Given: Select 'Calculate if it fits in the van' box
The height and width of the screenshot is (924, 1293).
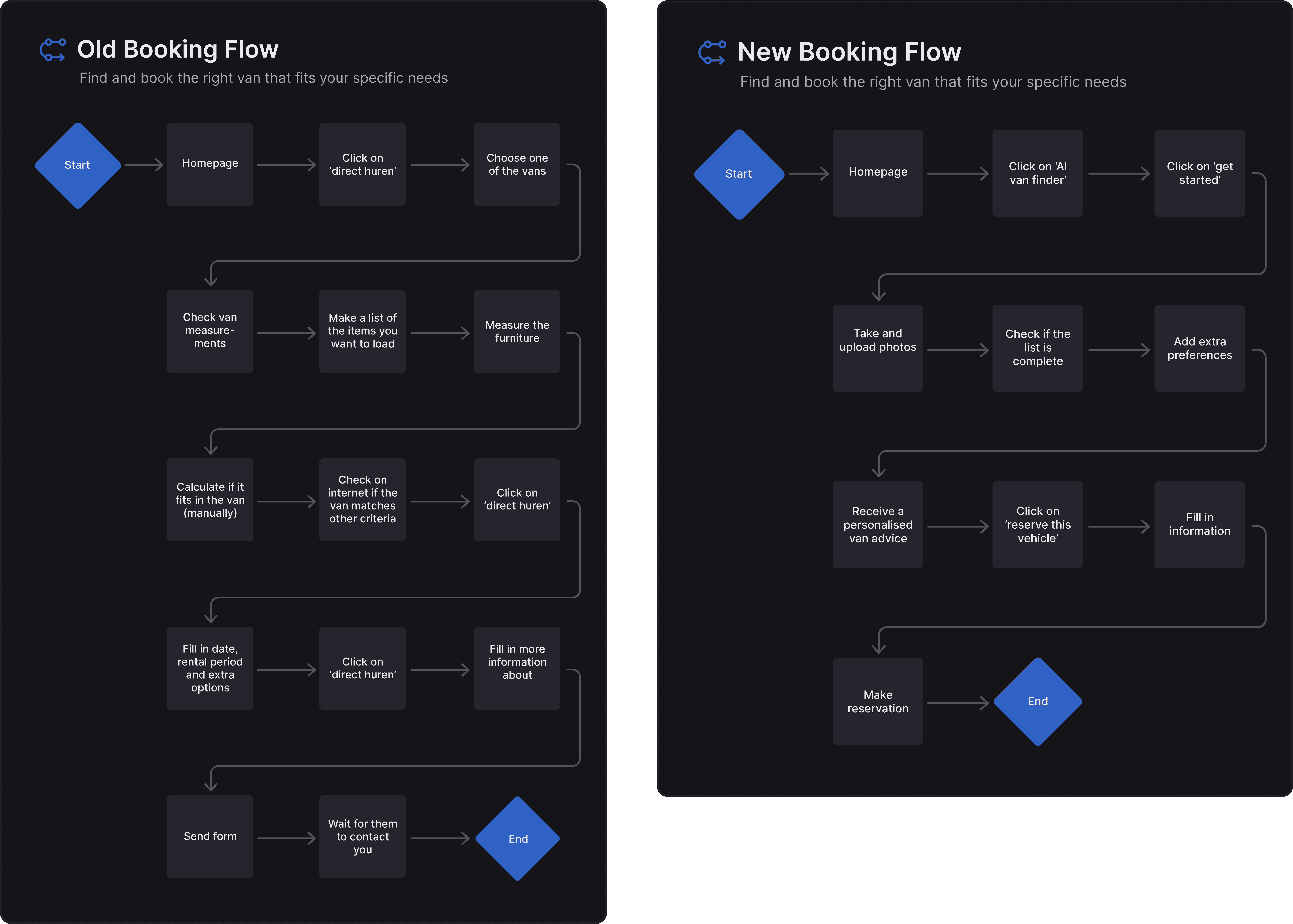Looking at the screenshot, I should (x=210, y=500).
